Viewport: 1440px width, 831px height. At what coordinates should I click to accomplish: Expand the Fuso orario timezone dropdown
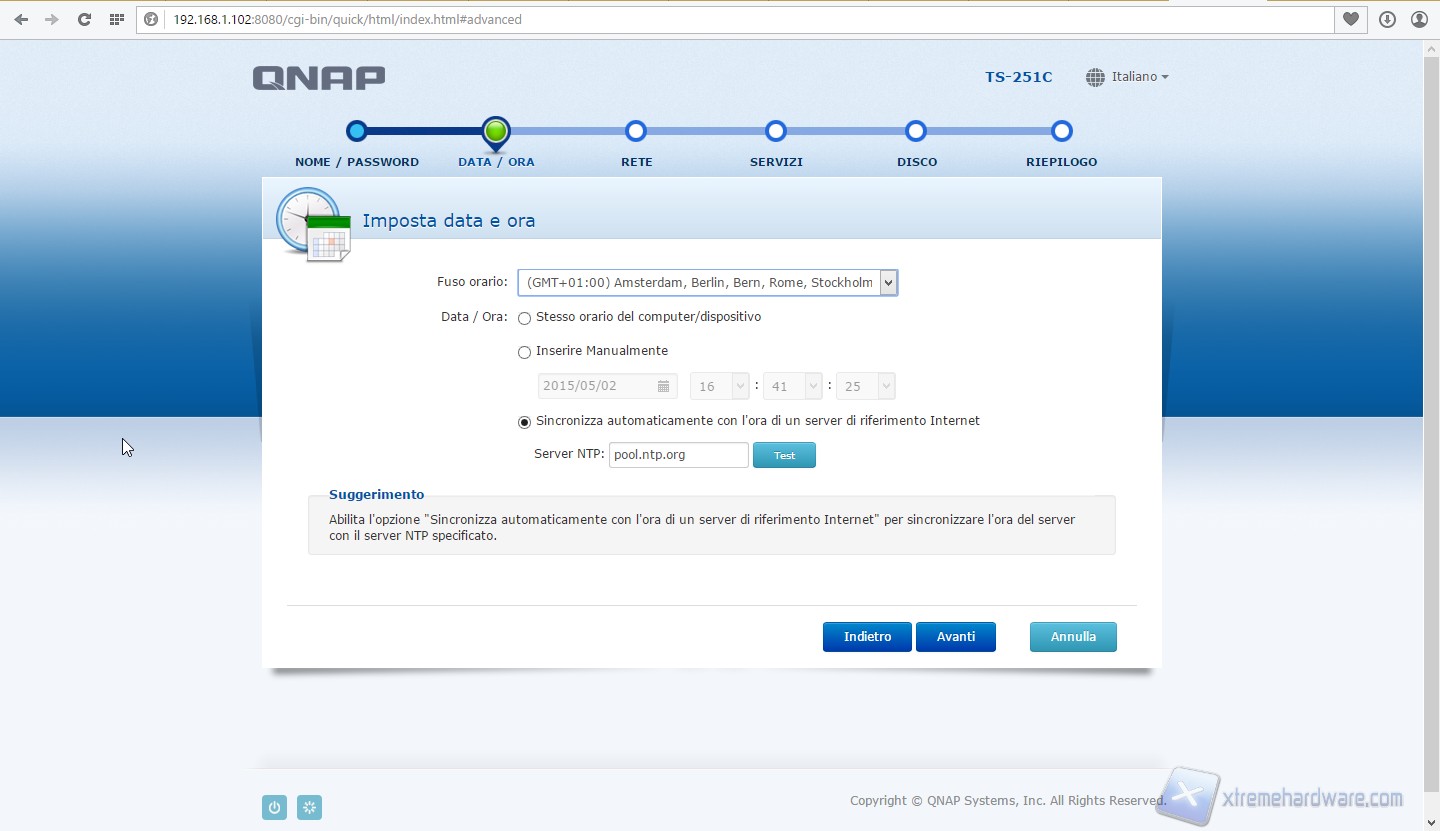coord(707,283)
